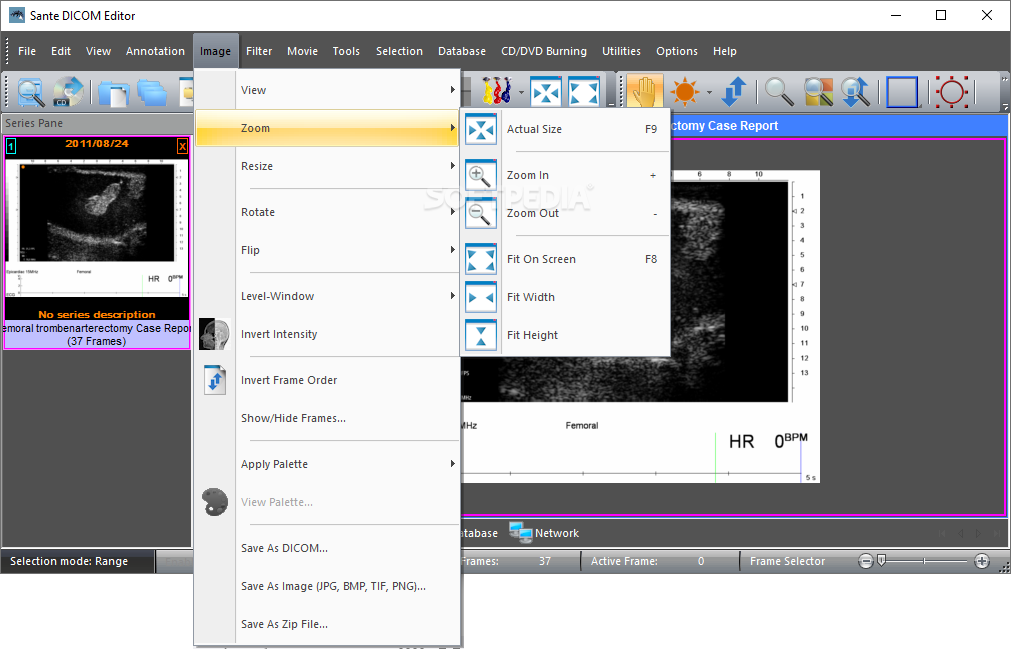1011x649 pixels.
Task: Open the Annotation menu
Action: pos(155,51)
